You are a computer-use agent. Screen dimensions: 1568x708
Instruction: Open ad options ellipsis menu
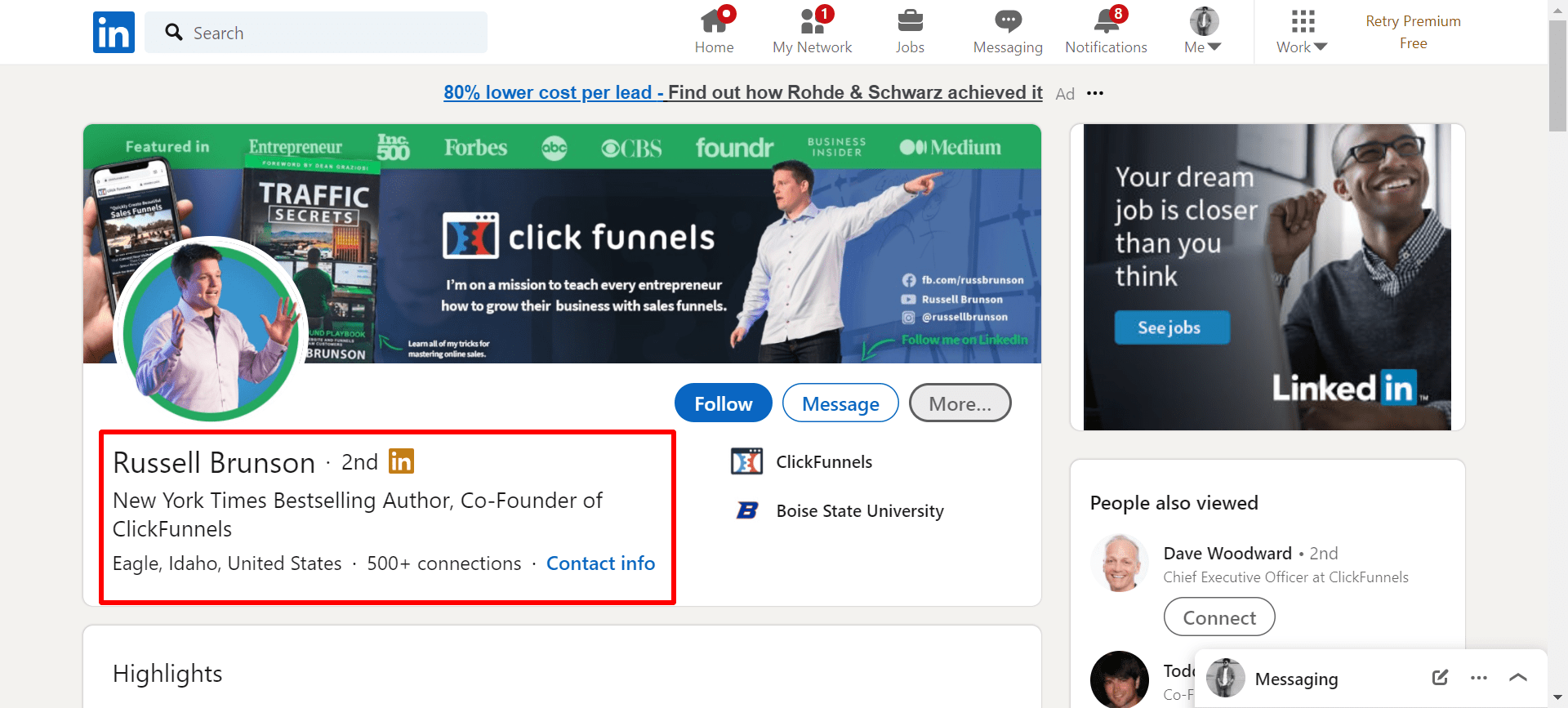click(1095, 93)
